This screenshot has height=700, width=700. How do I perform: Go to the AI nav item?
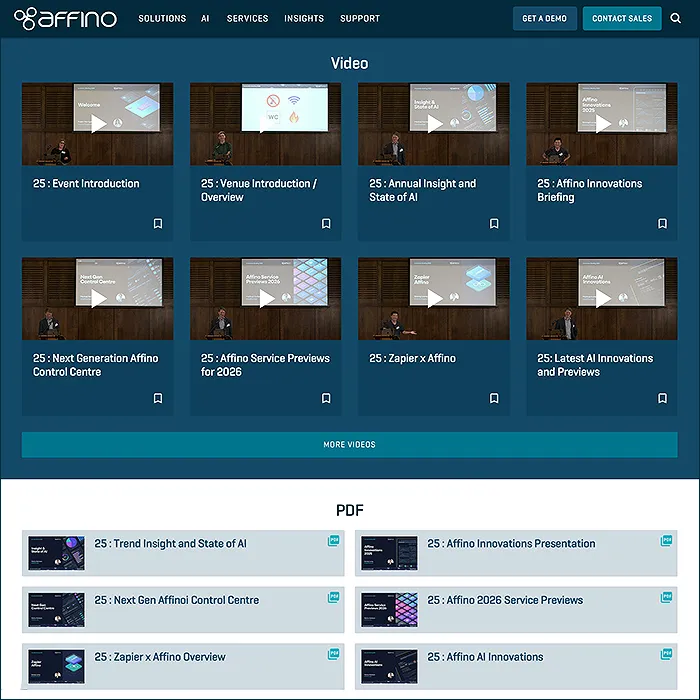205,18
